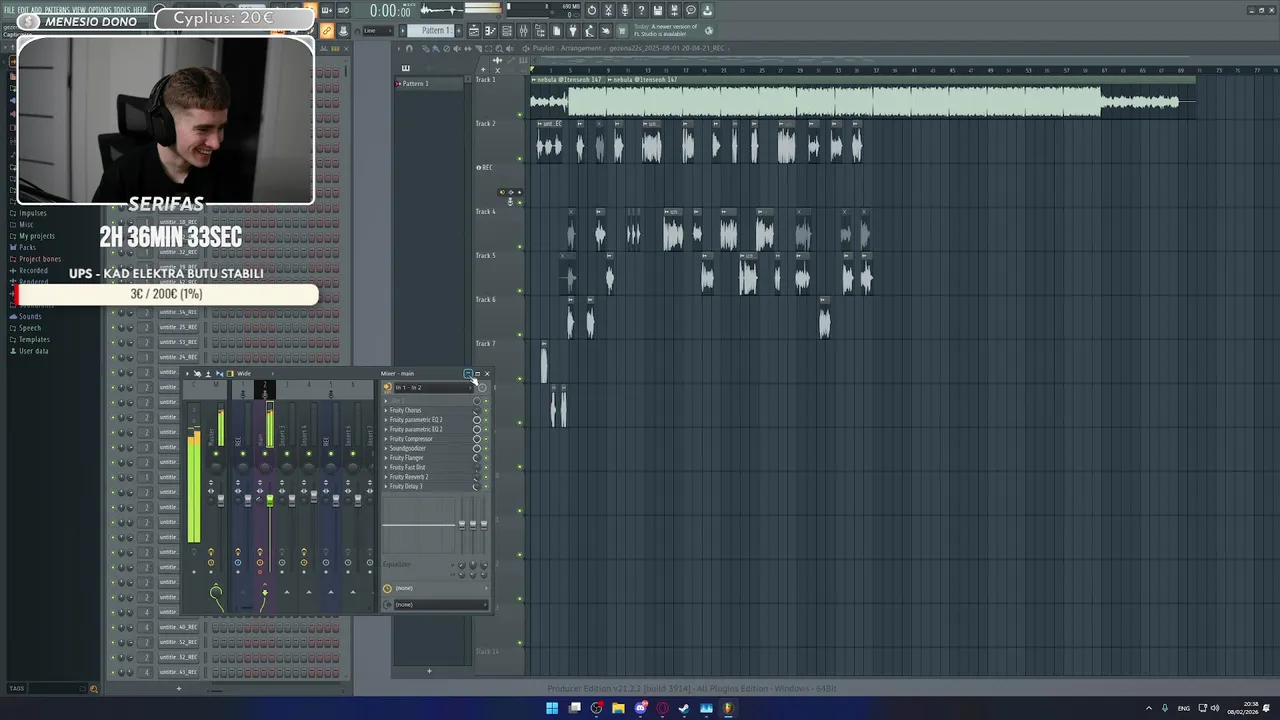The image size is (1280, 720).
Task: Click the untitle..53_REC channel button
Action: (179, 342)
